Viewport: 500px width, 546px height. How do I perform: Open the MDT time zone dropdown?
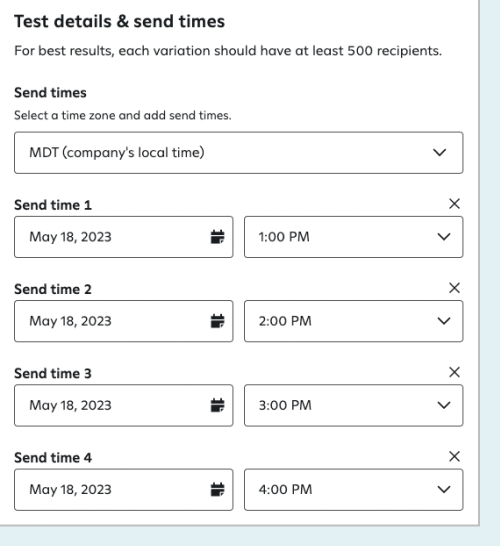click(239, 153)
